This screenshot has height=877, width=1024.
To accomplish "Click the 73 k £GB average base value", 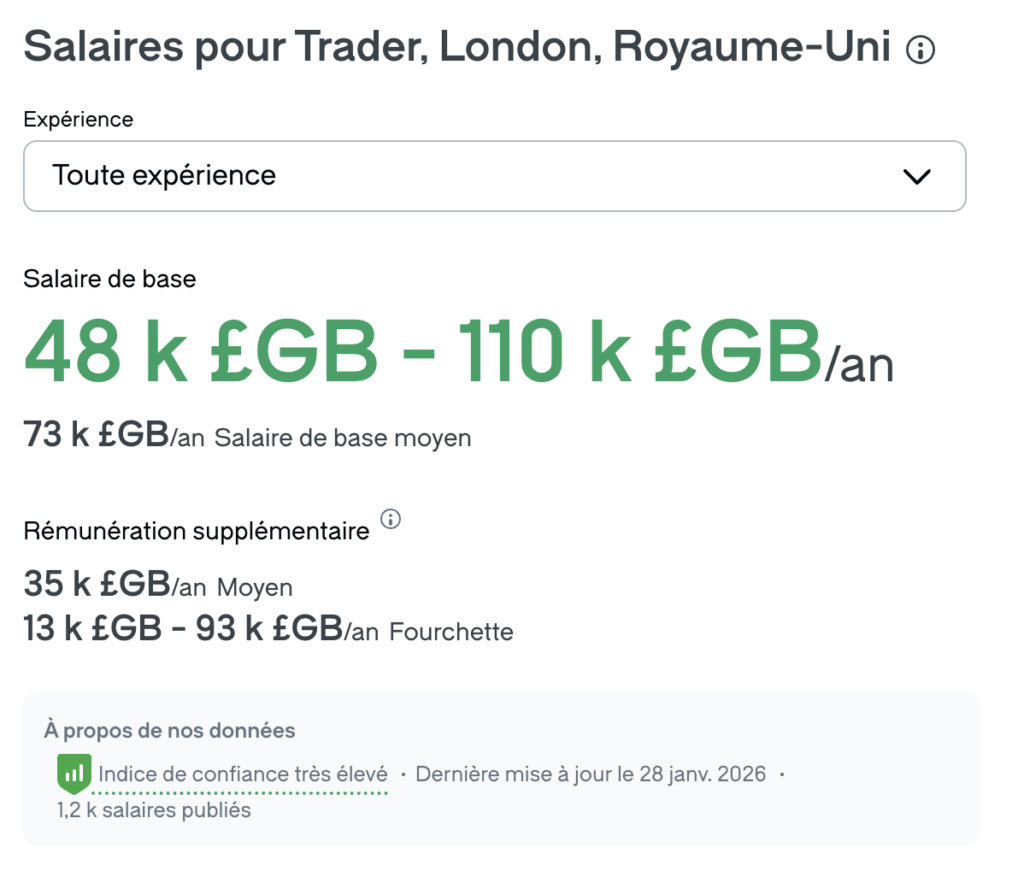I will point(96,436).
